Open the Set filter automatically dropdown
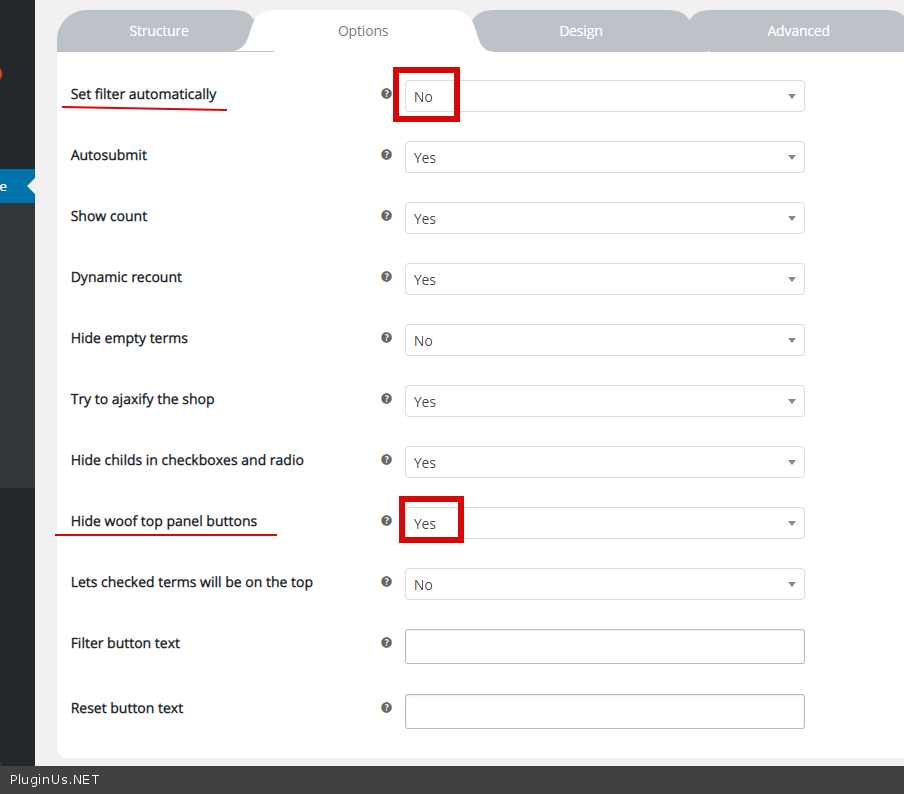This screenshot has height=794, width=904. (x=604, y=96)
